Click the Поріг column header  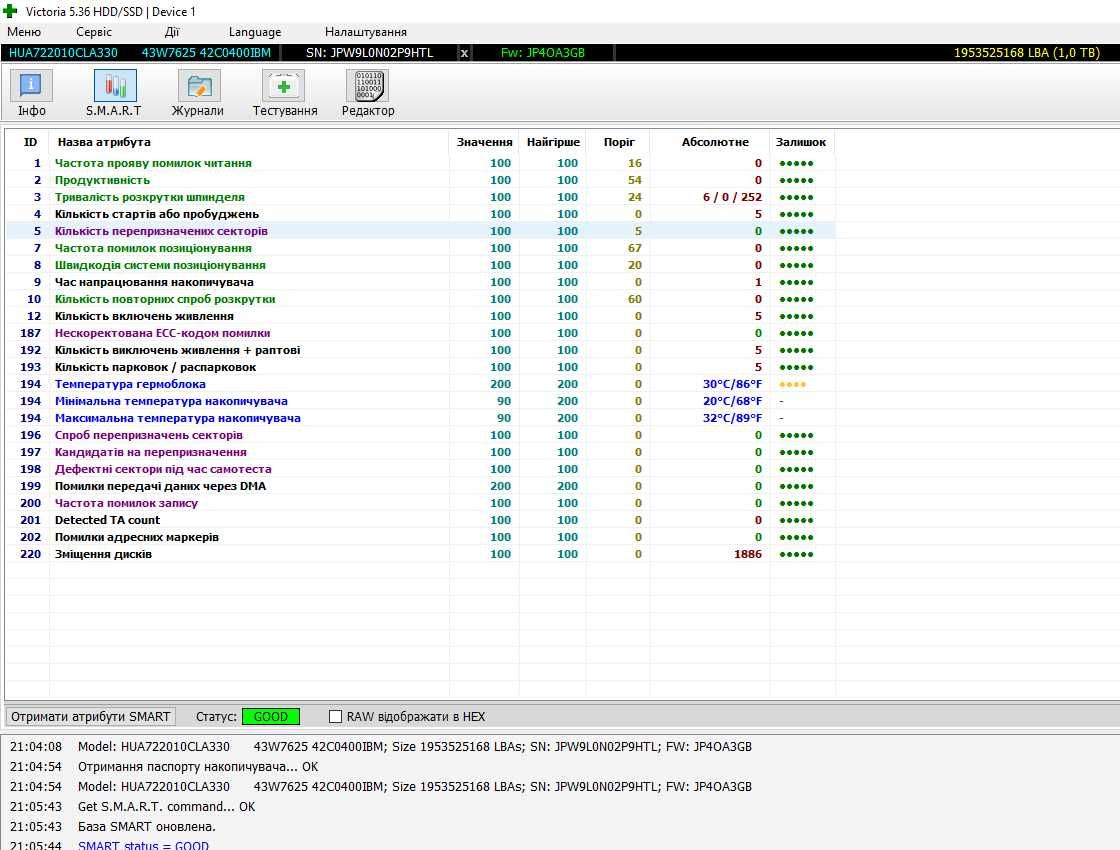click(619, 142)
